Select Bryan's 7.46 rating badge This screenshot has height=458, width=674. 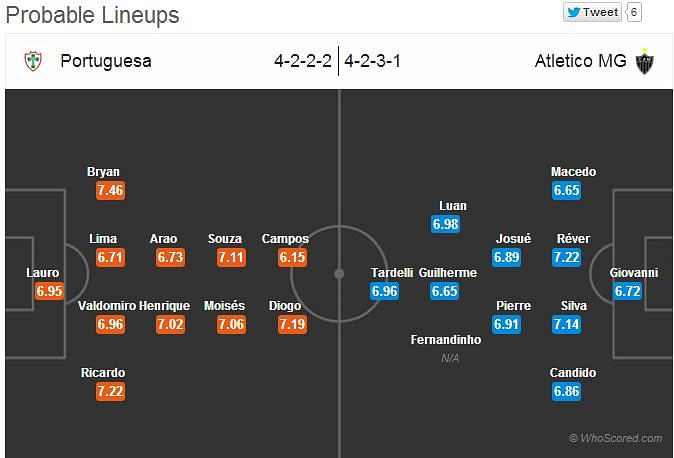(x=110, y=191)
